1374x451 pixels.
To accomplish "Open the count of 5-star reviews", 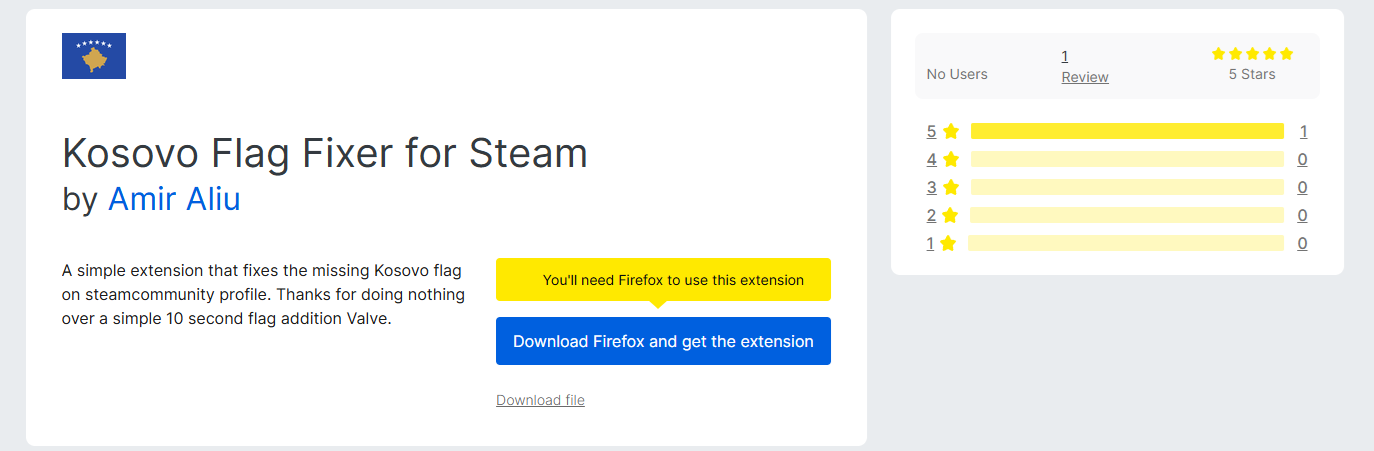I will coord(1303,131).
